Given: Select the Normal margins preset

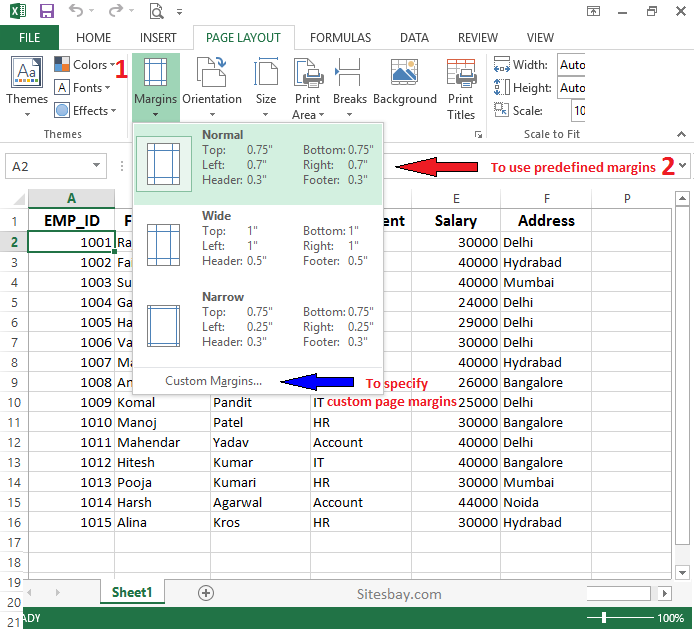Looking at the screenshot, I should click(258, 164).
